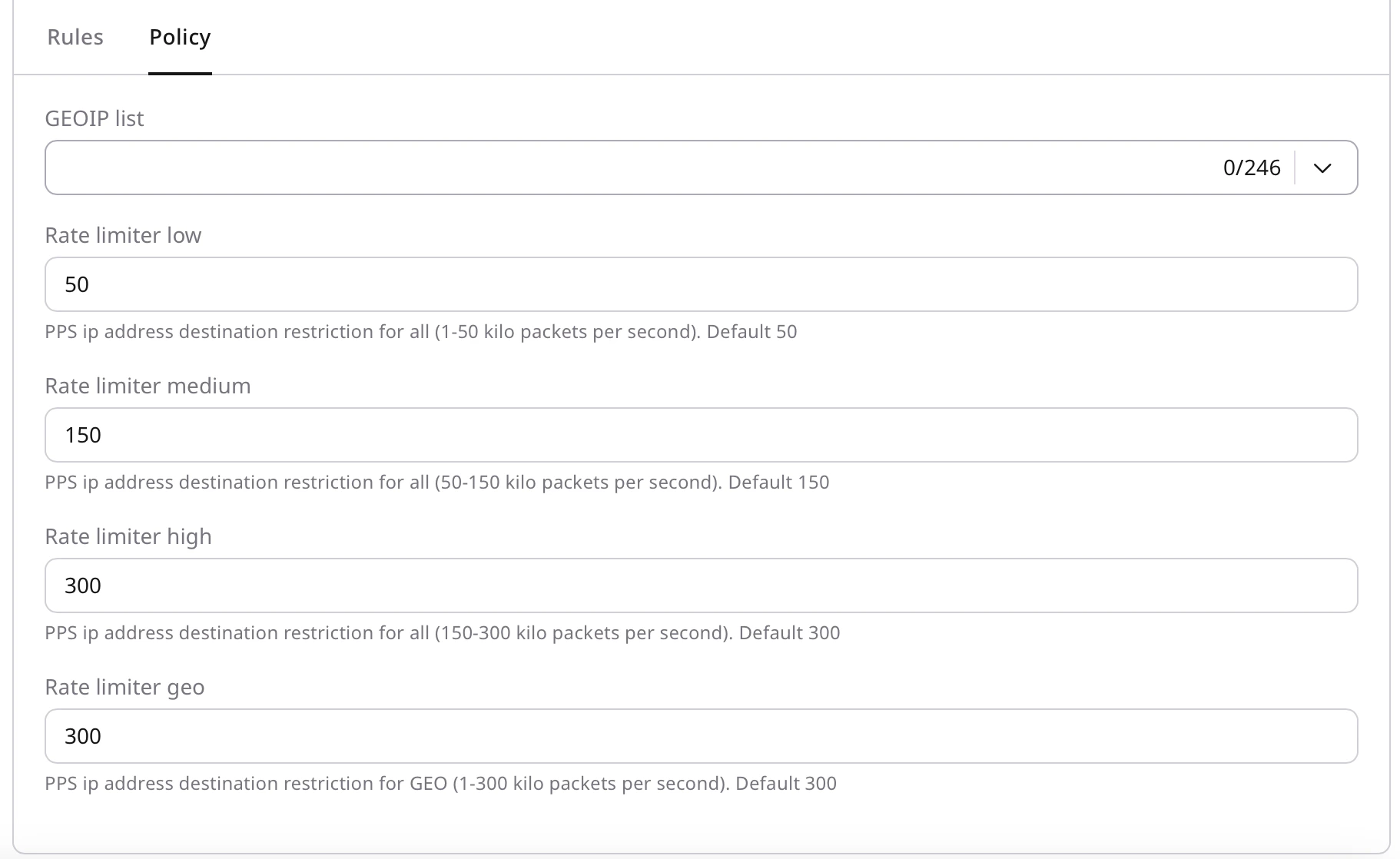Click the Rate limiter medium label

[148, 386]
